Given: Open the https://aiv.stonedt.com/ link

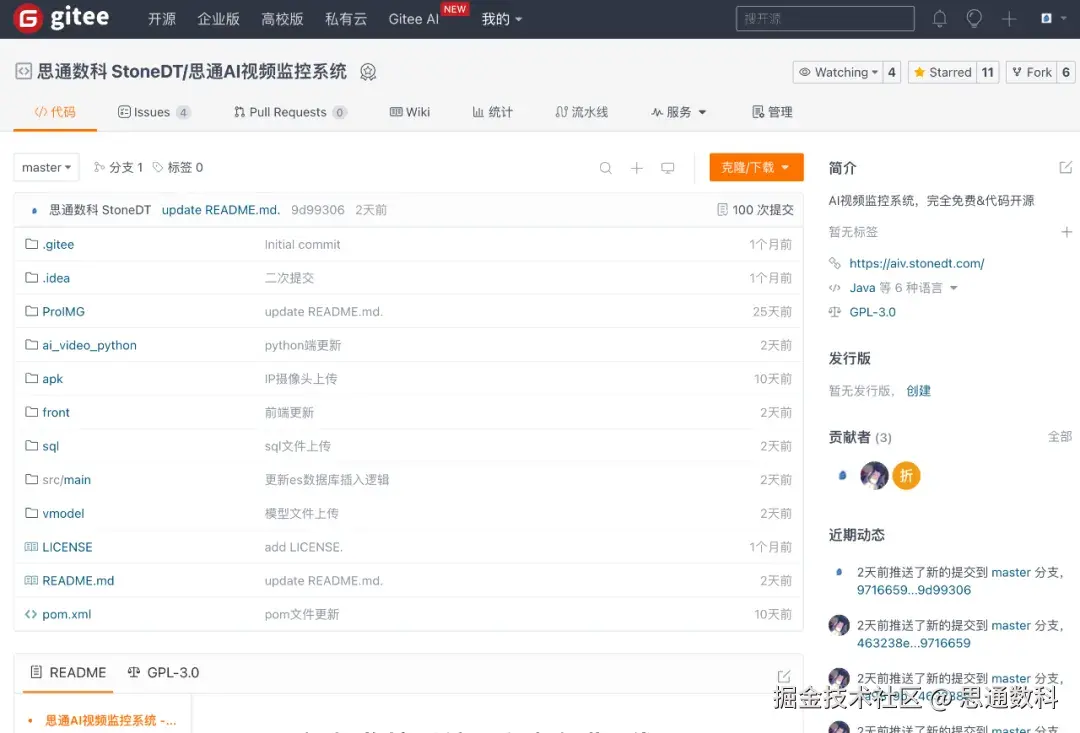Looking at the screenshot, I should 916,263.
